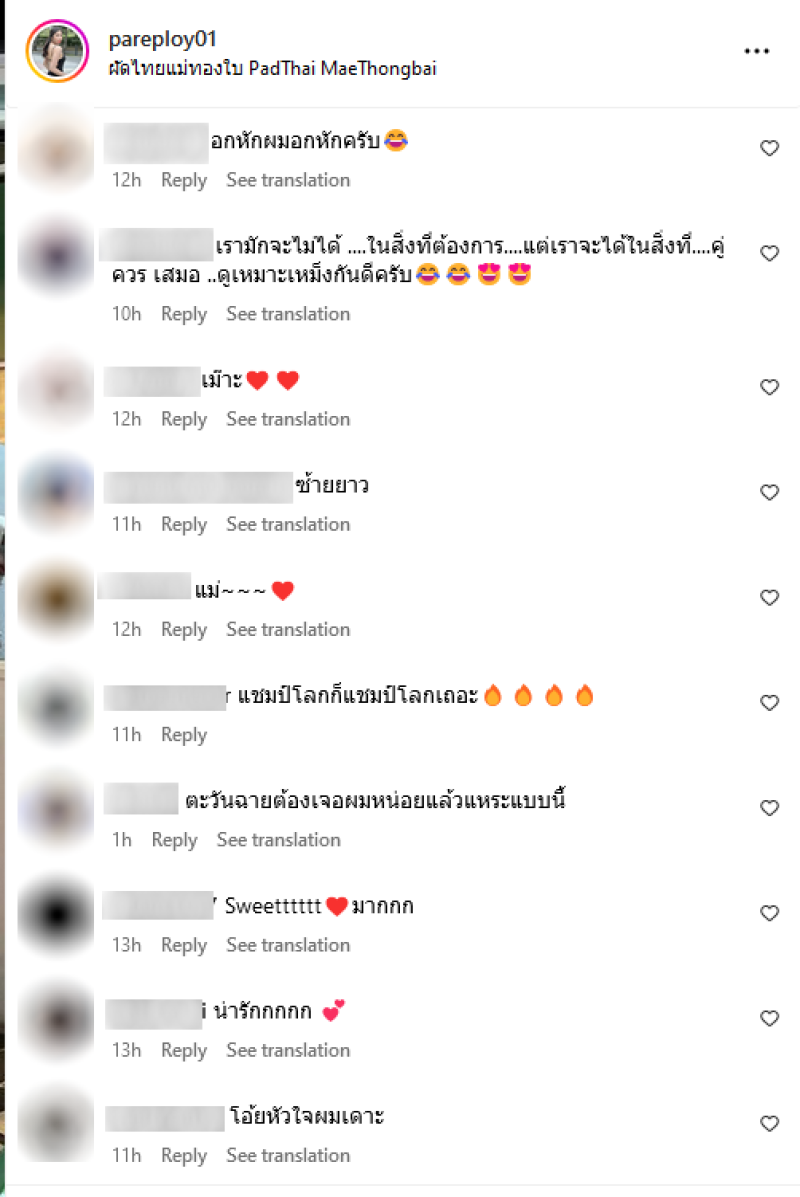800x1197 pixels.
Task: Open location ผัดไทยแม่ทองใบ PadThai MaeThongbai
Action: [273, 69]
